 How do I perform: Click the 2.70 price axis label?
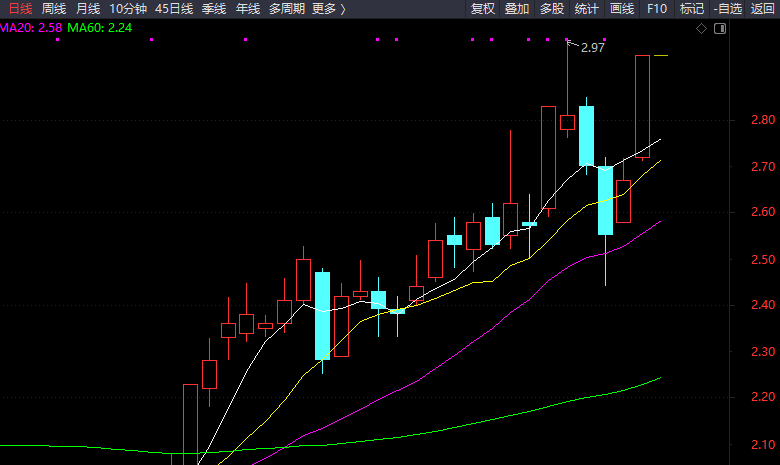(763, 167)
